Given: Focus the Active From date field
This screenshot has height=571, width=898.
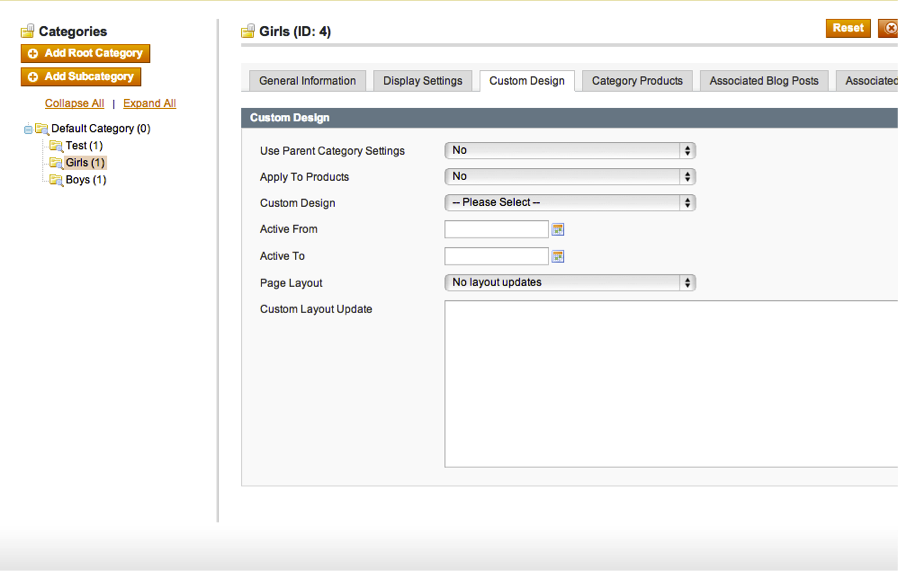Looking at the screenshot, I should pos(497,230).
